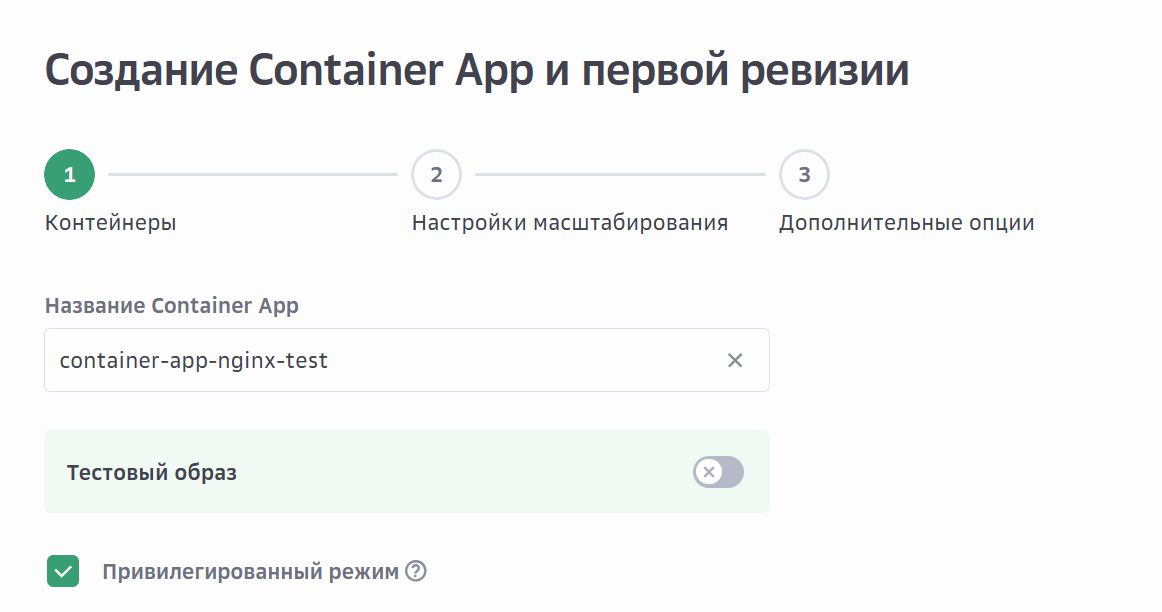Click the Тестовый образ label text
This screenshot has width=1162, height=612.
151,472
